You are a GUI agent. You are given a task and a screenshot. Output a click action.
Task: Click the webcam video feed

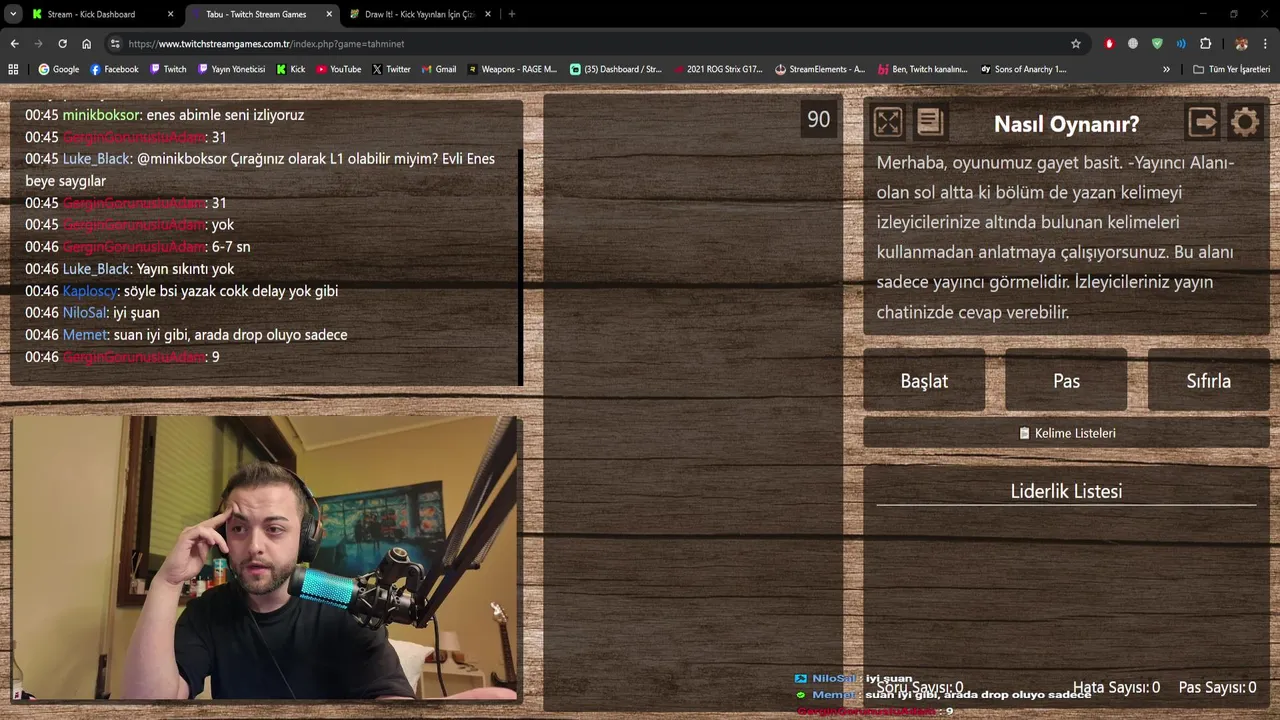265,558
